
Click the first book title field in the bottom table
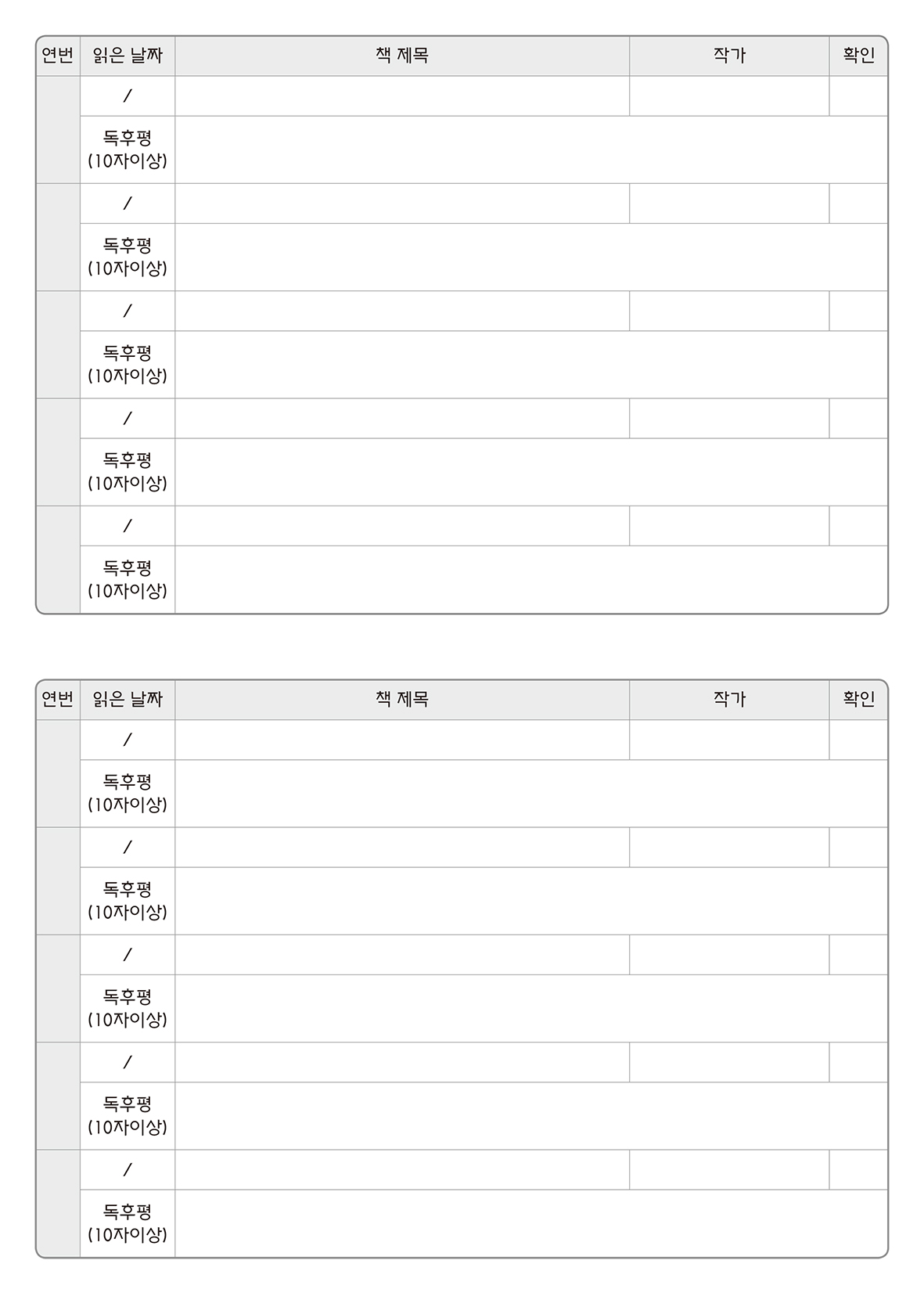(402, 740)
